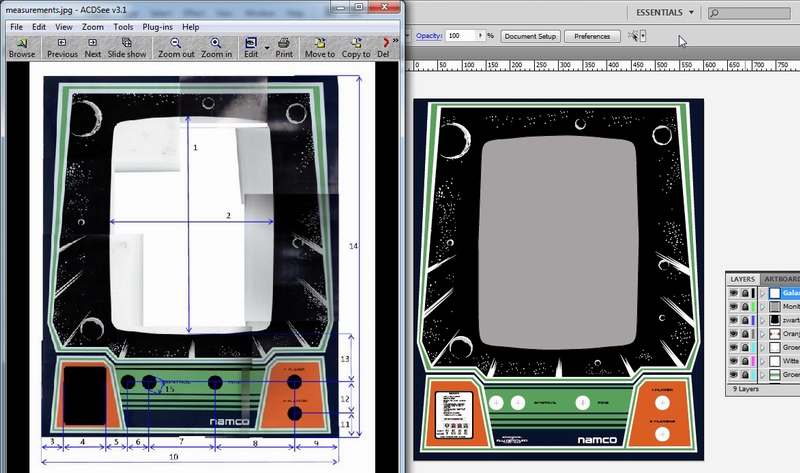Toggle lock on the Galax layer

click(x=745, y=293)
